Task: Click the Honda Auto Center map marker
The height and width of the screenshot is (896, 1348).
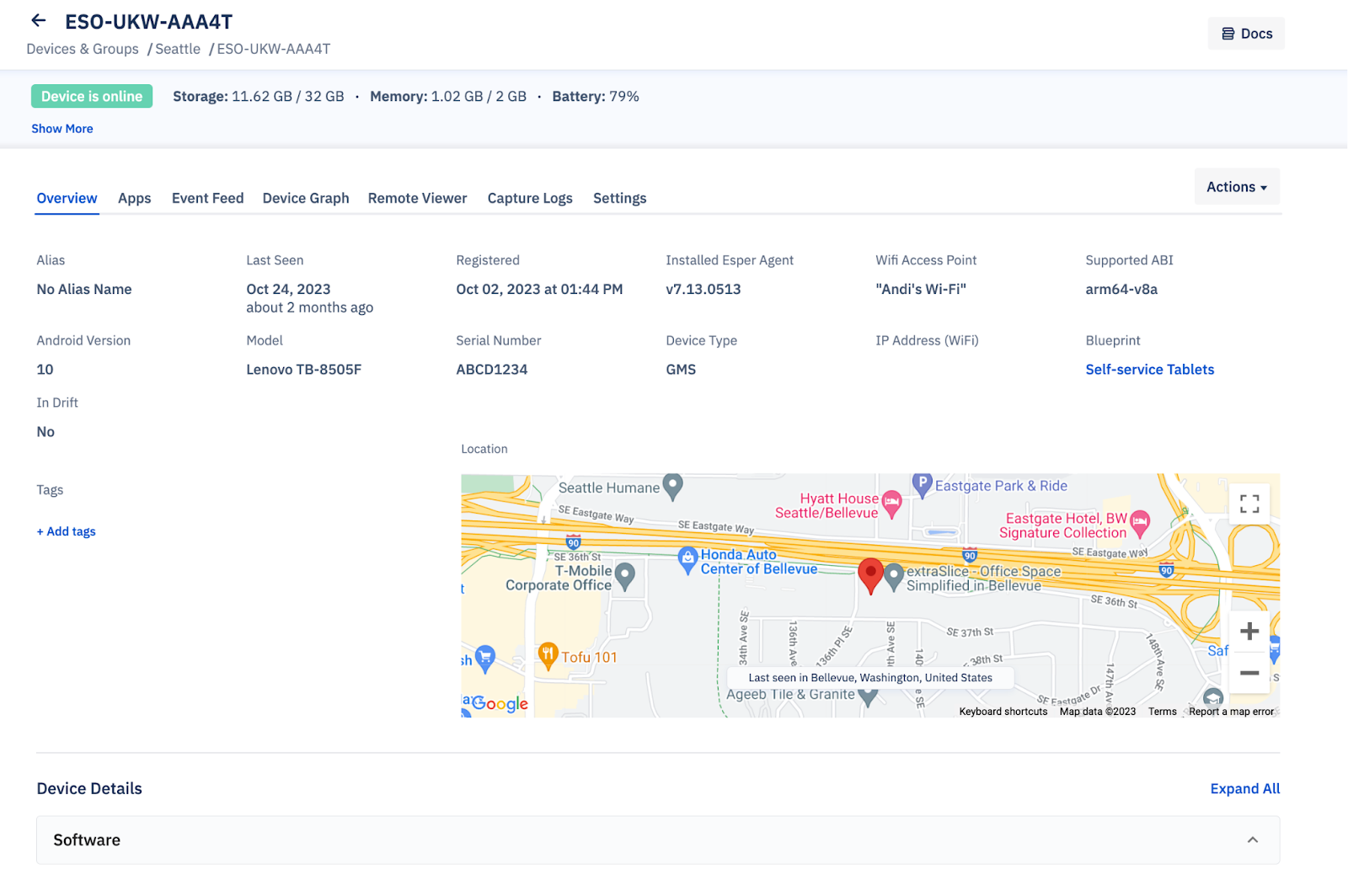Action: [688, 557]
